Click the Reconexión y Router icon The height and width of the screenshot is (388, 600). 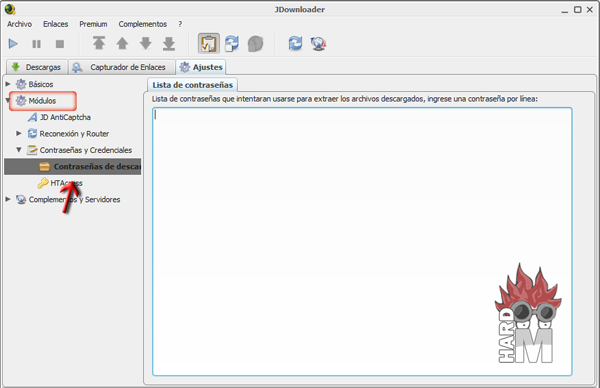(x=33, y=133)
